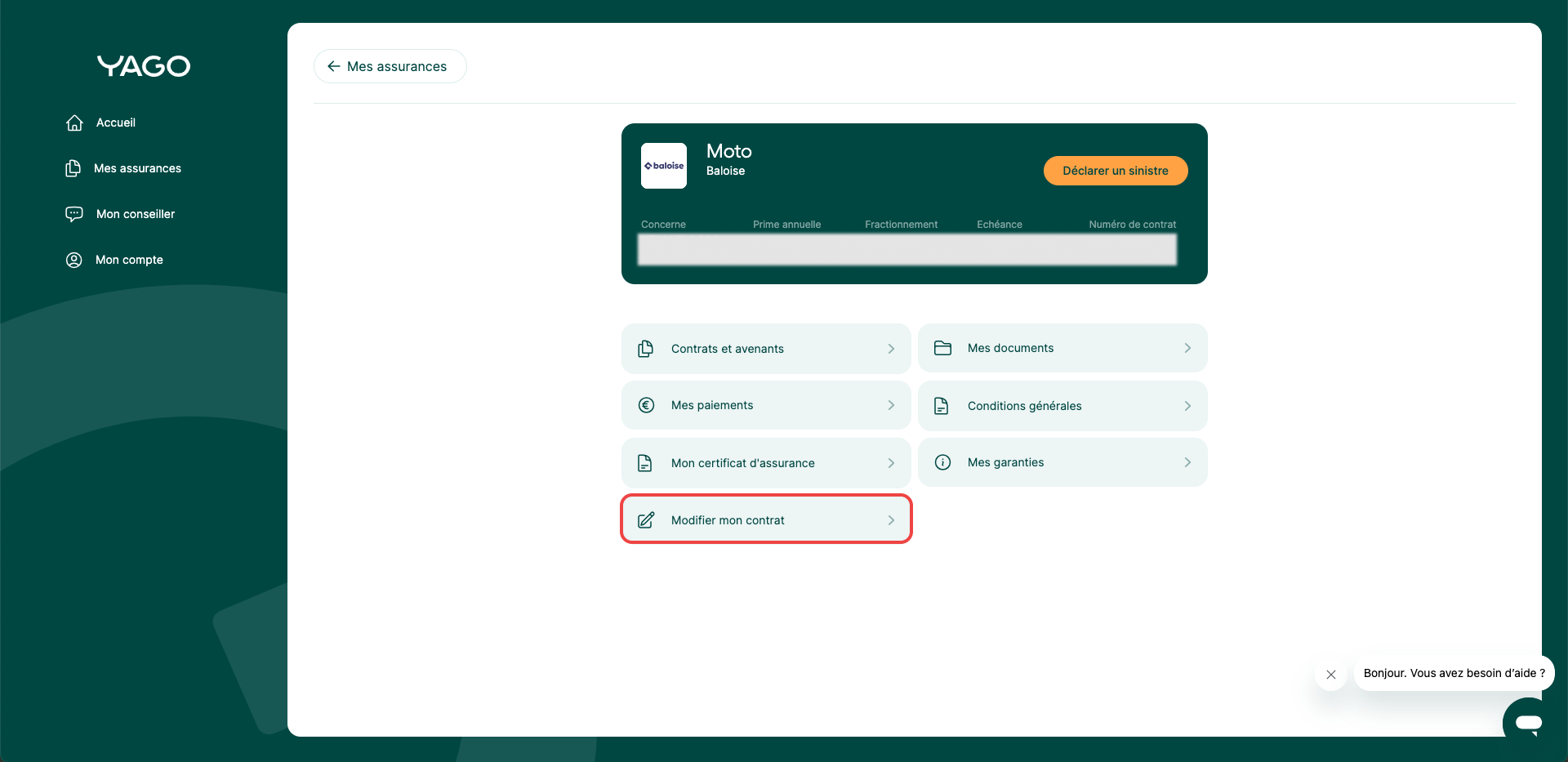Click the Prime annuelle label

[787, 225]
